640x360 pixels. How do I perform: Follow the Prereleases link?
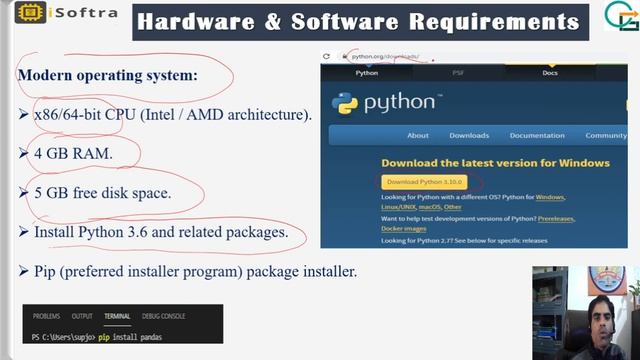click(556, 219)
